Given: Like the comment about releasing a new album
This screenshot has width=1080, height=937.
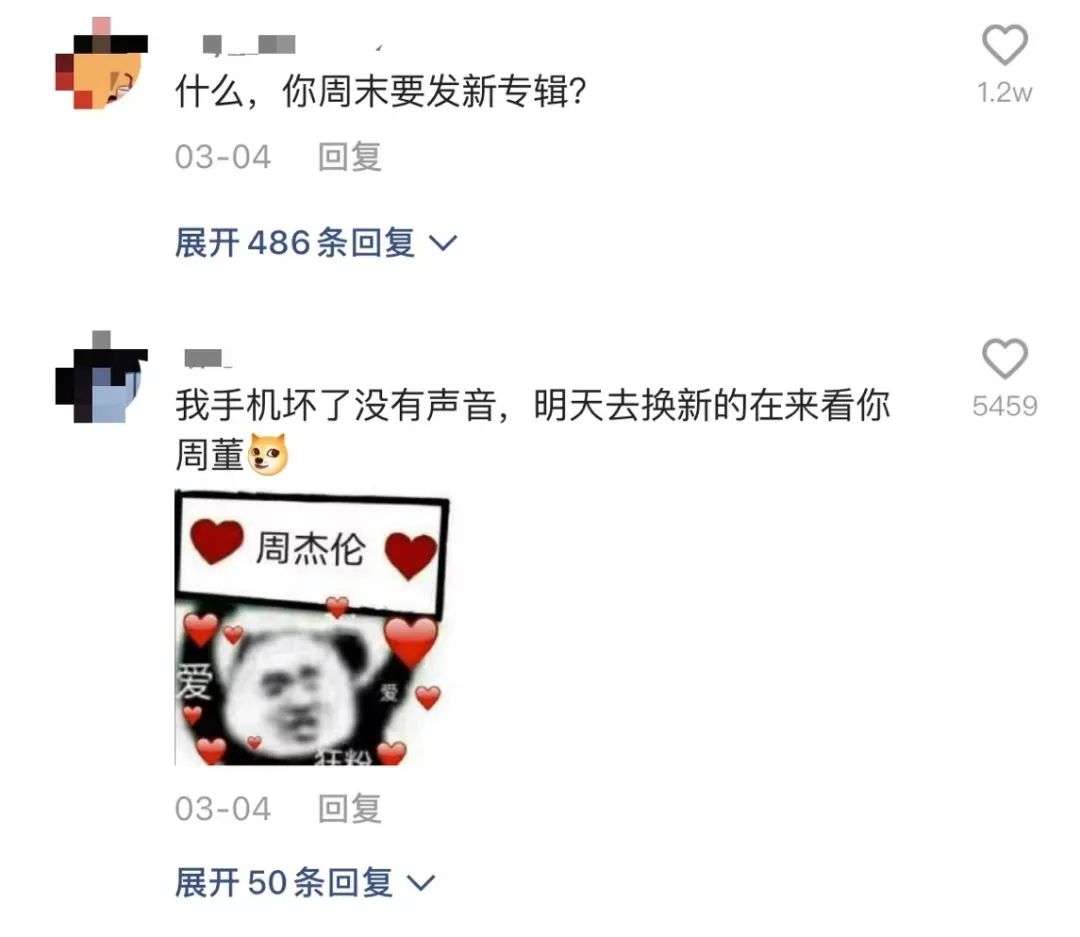Looking at the screenshot, I should pyautogui.click(x=1004, y=45).
